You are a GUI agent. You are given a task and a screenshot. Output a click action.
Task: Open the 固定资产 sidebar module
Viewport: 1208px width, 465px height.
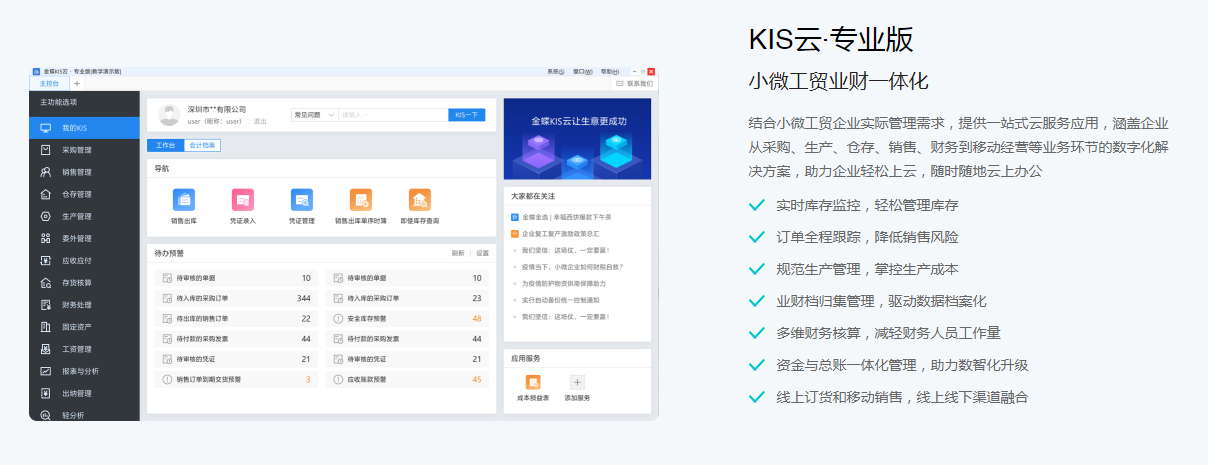[84, 327]
